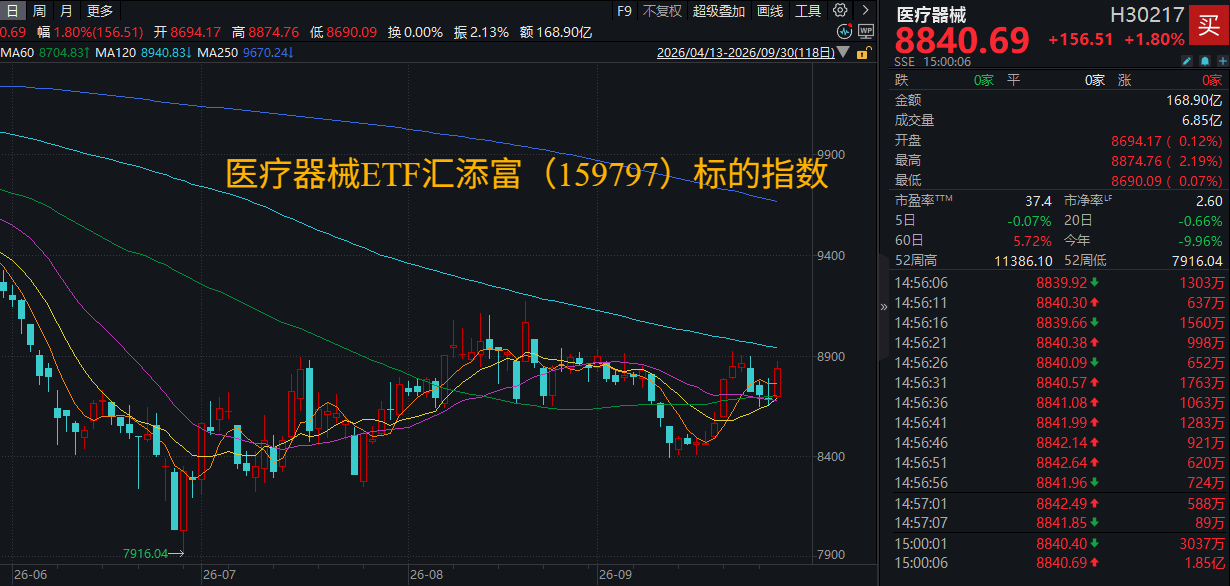1230x586 pixels.
Task: Click the 开盘 8694.17 row
Action: 1058,140
